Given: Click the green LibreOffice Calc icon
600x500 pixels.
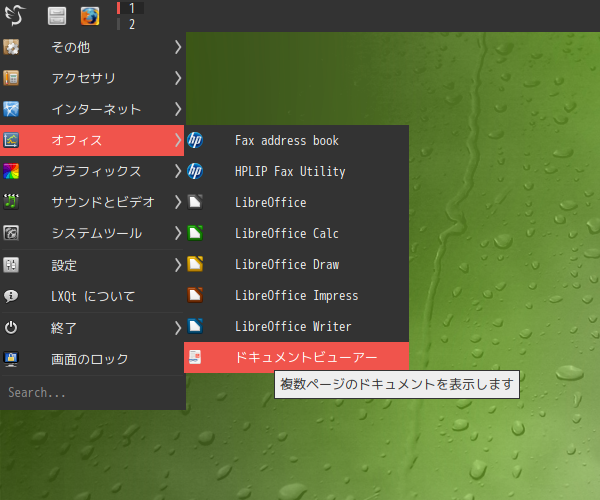Looking at the screenshot, I should pos(195,233).
